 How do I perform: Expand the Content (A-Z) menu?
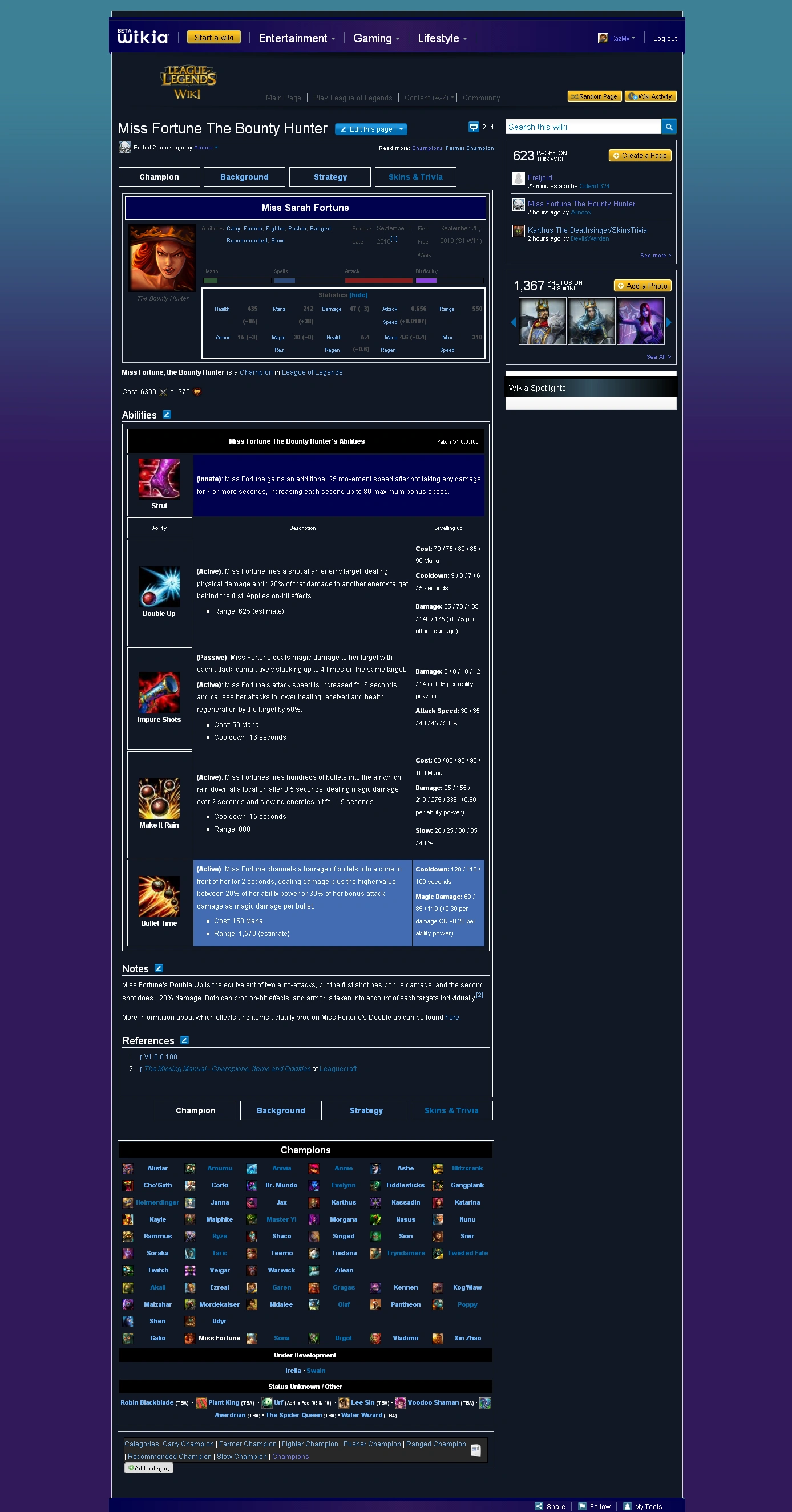click(429, 98)
